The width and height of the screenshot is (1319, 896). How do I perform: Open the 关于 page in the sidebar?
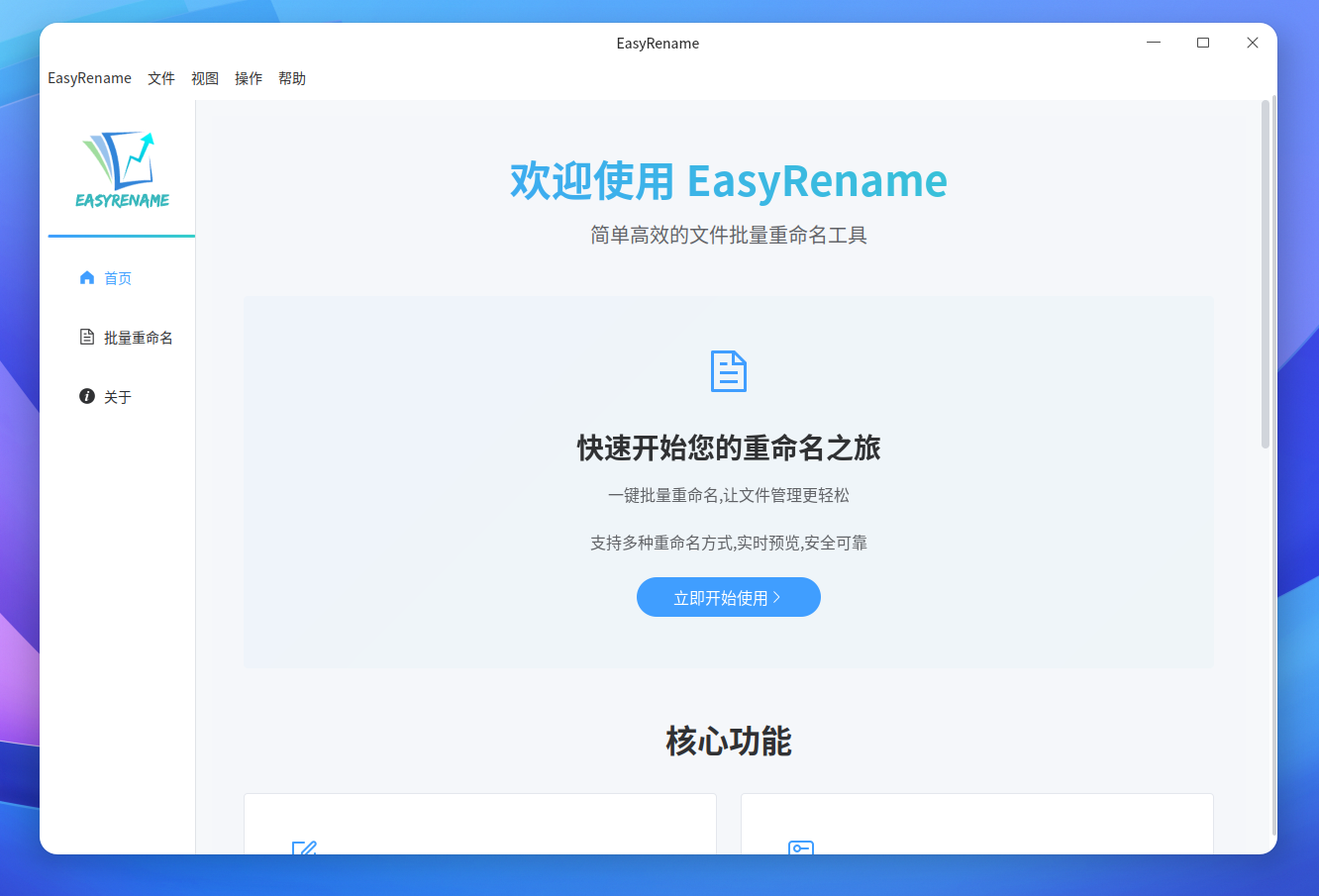[121, 397]
